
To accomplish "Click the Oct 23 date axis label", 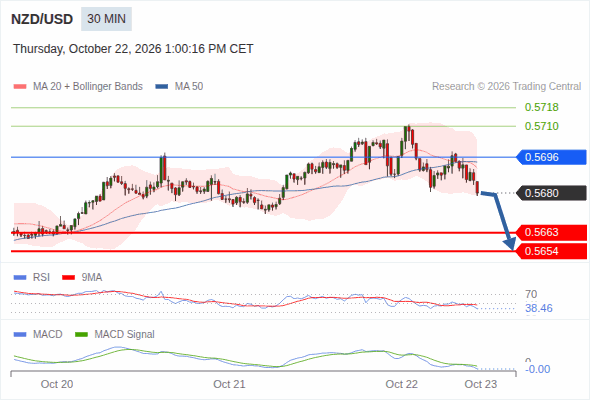I will click(481, 385).
